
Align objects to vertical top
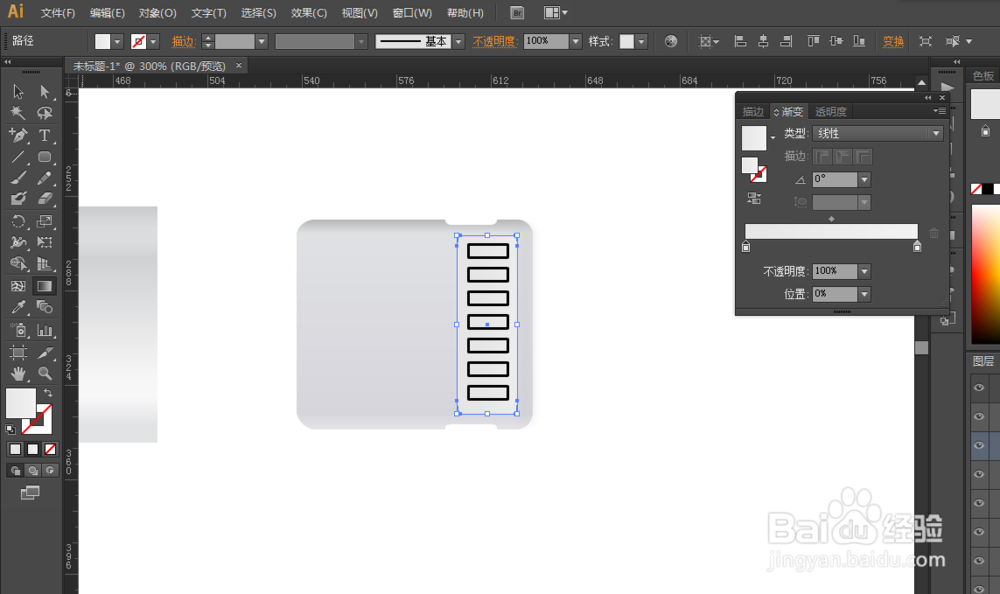click(x=813, y=41)
